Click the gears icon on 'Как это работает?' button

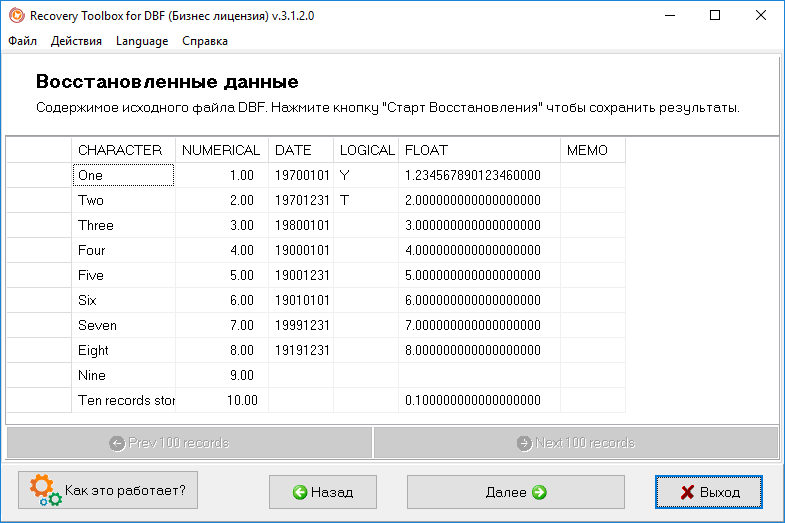(x=46, y=490)
